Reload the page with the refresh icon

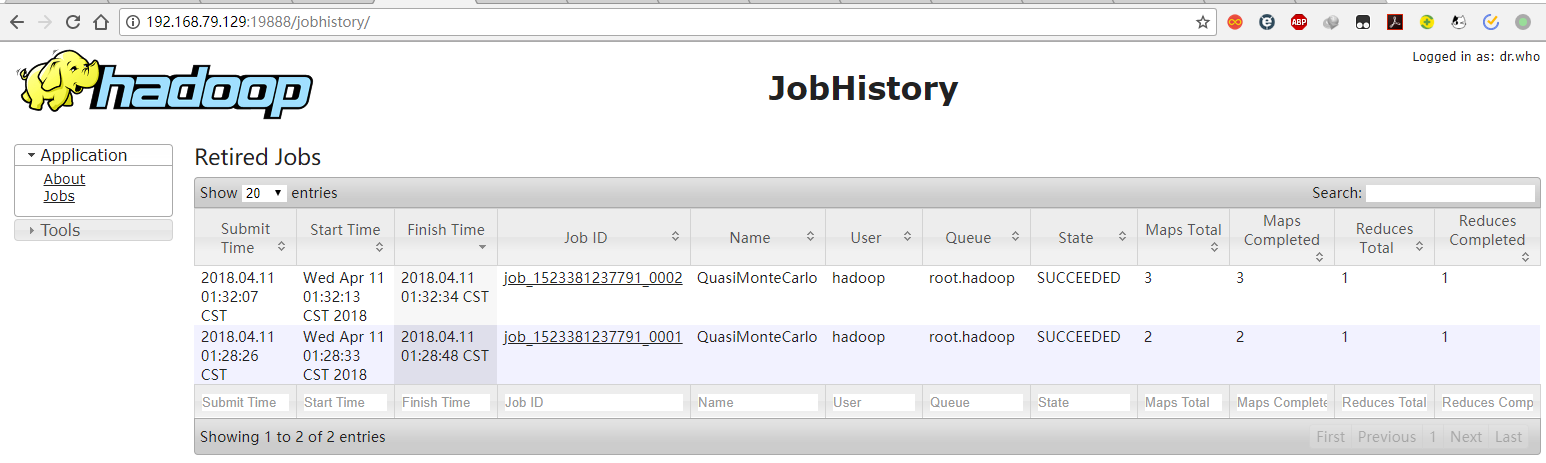73,22
